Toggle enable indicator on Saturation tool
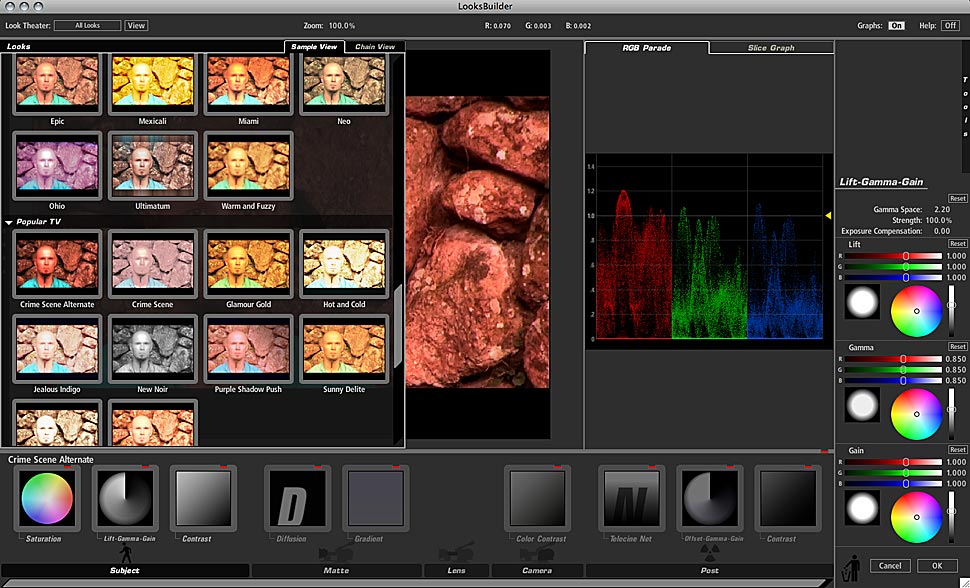The image size is (970, 588). pyautogui.click(x=68, y=467)
